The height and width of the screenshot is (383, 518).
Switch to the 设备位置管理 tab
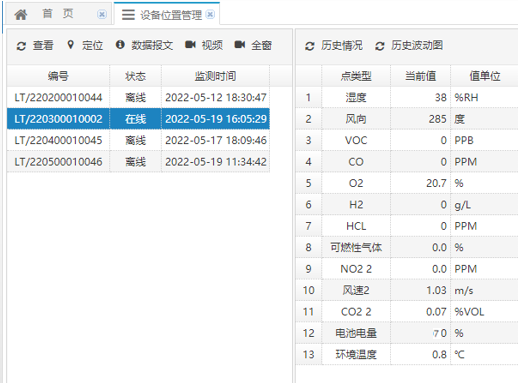167,14
